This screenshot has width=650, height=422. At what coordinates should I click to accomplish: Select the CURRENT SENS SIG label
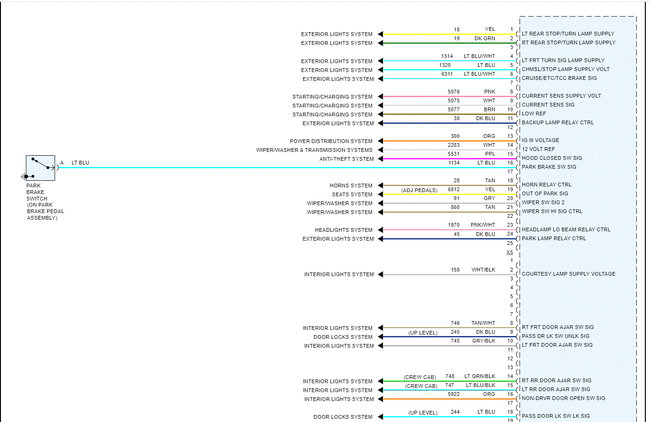548,105
